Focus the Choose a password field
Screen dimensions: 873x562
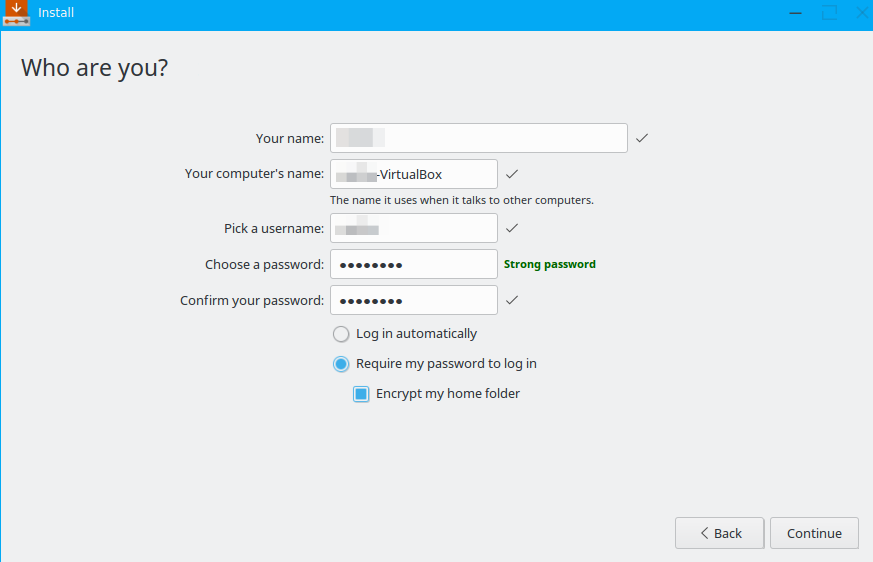coord(413,264)
